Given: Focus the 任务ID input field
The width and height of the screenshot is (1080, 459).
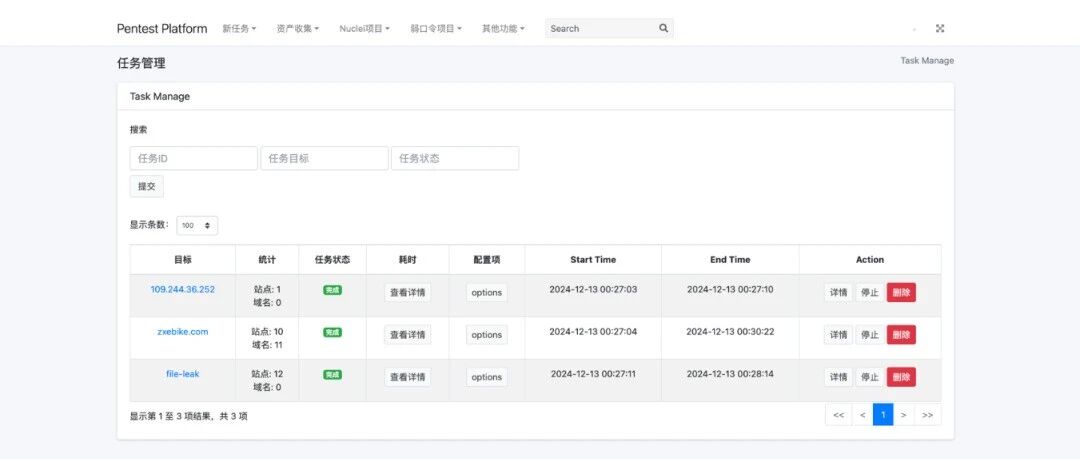Looking at the screenshot, I should 194,158.
